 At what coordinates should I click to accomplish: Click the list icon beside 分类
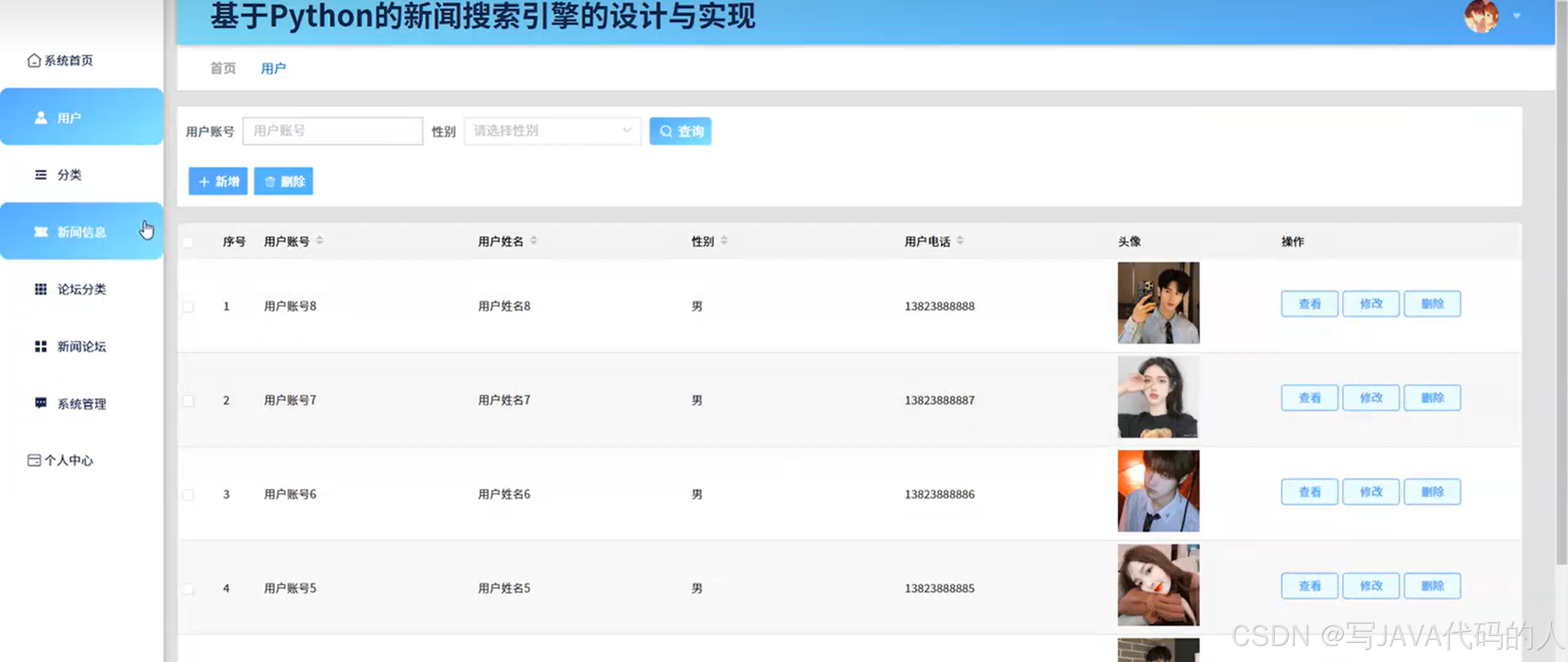41,175
